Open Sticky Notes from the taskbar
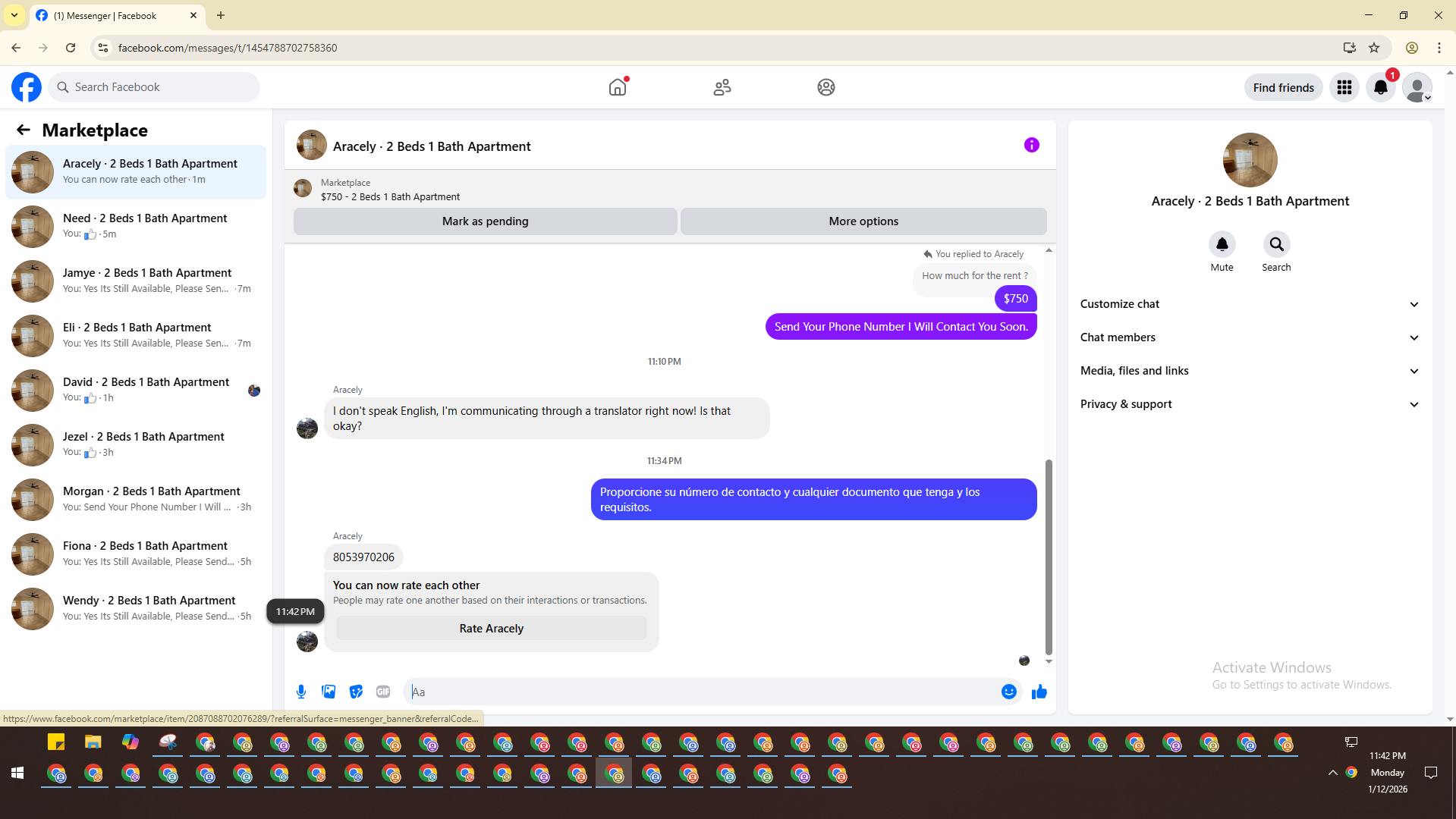 56,742
